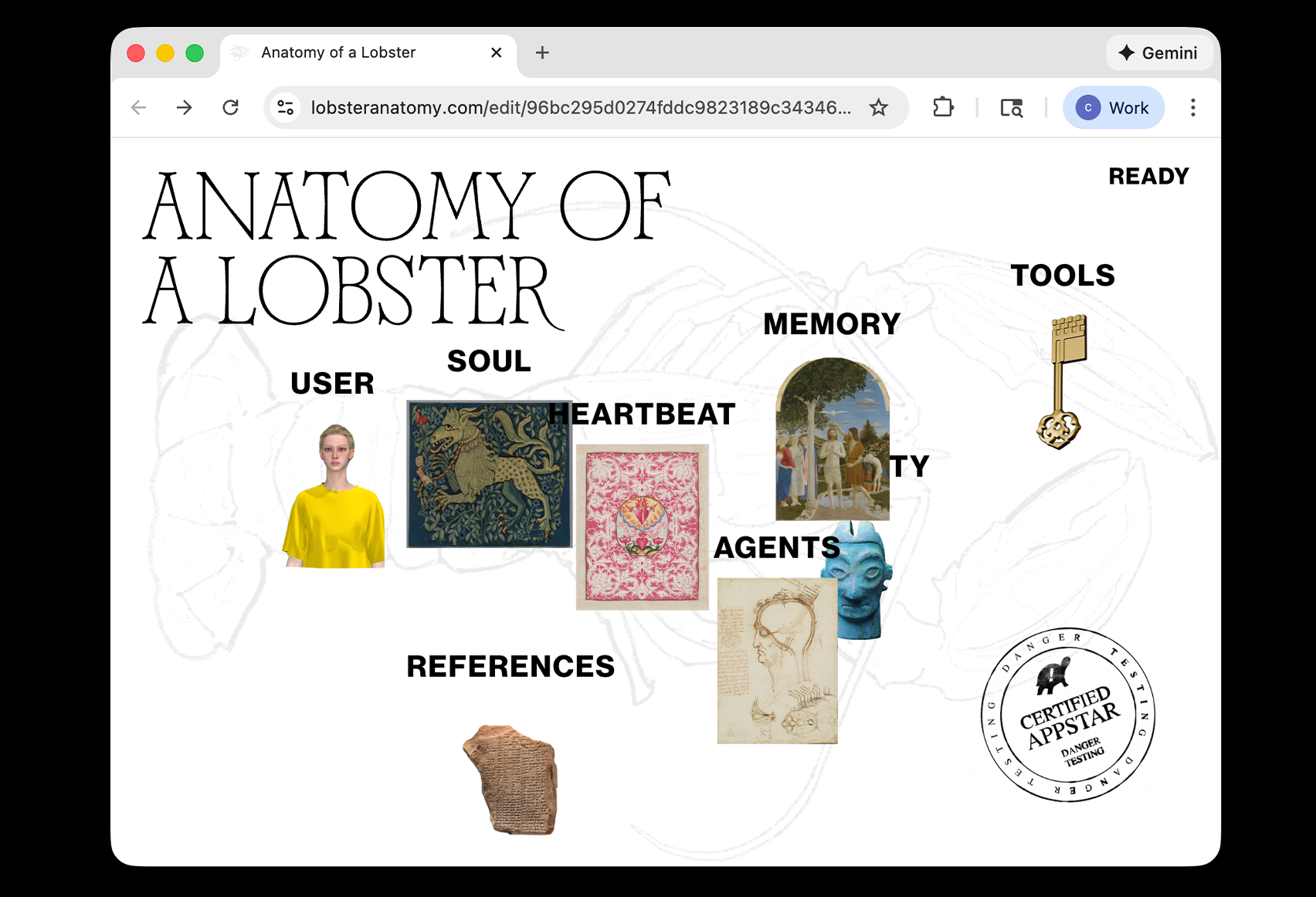The image size is (1316, 897).
Task: Open the Certified Appstar stamp badge
Action: (1068, 715)
